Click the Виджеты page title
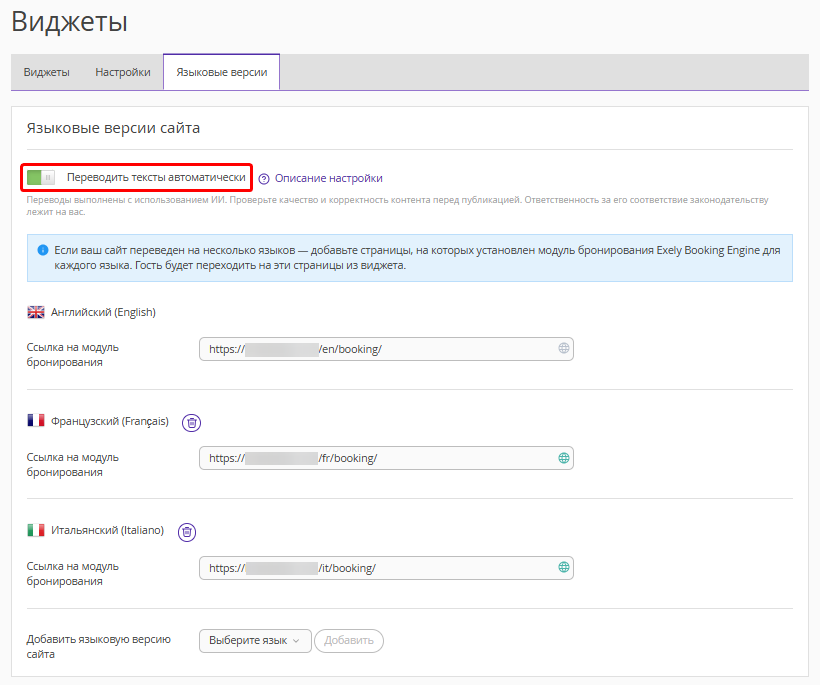This screenshot has width=820, height=685. point(70,22)
